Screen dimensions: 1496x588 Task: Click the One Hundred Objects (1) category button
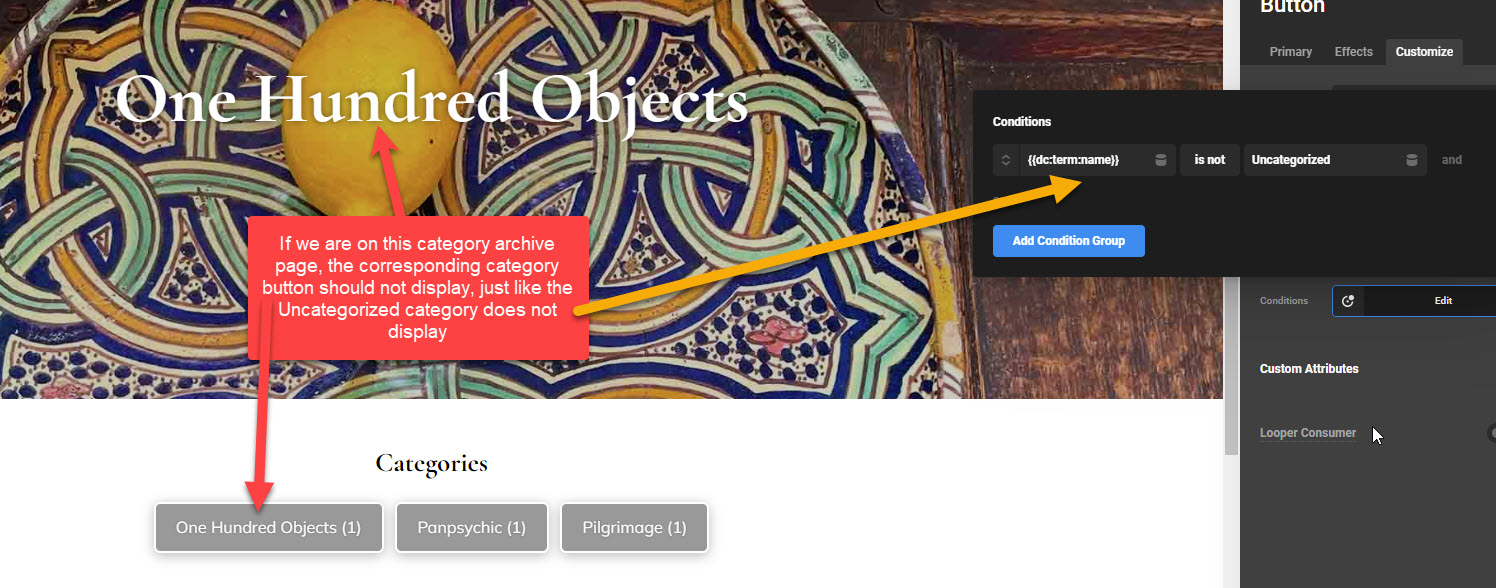[268, 527]
